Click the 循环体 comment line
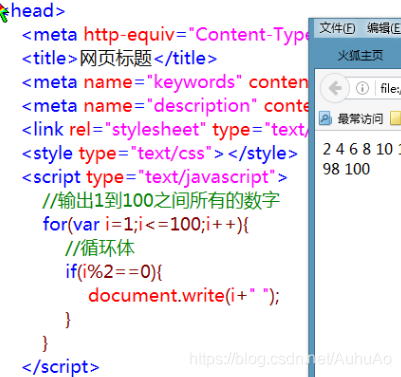 tap(100, 248)
